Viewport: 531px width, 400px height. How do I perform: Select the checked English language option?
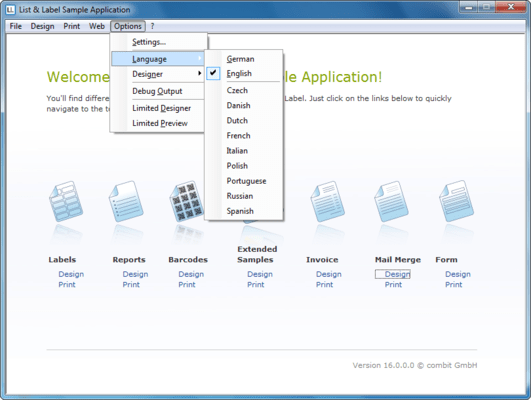pos(244,73)
